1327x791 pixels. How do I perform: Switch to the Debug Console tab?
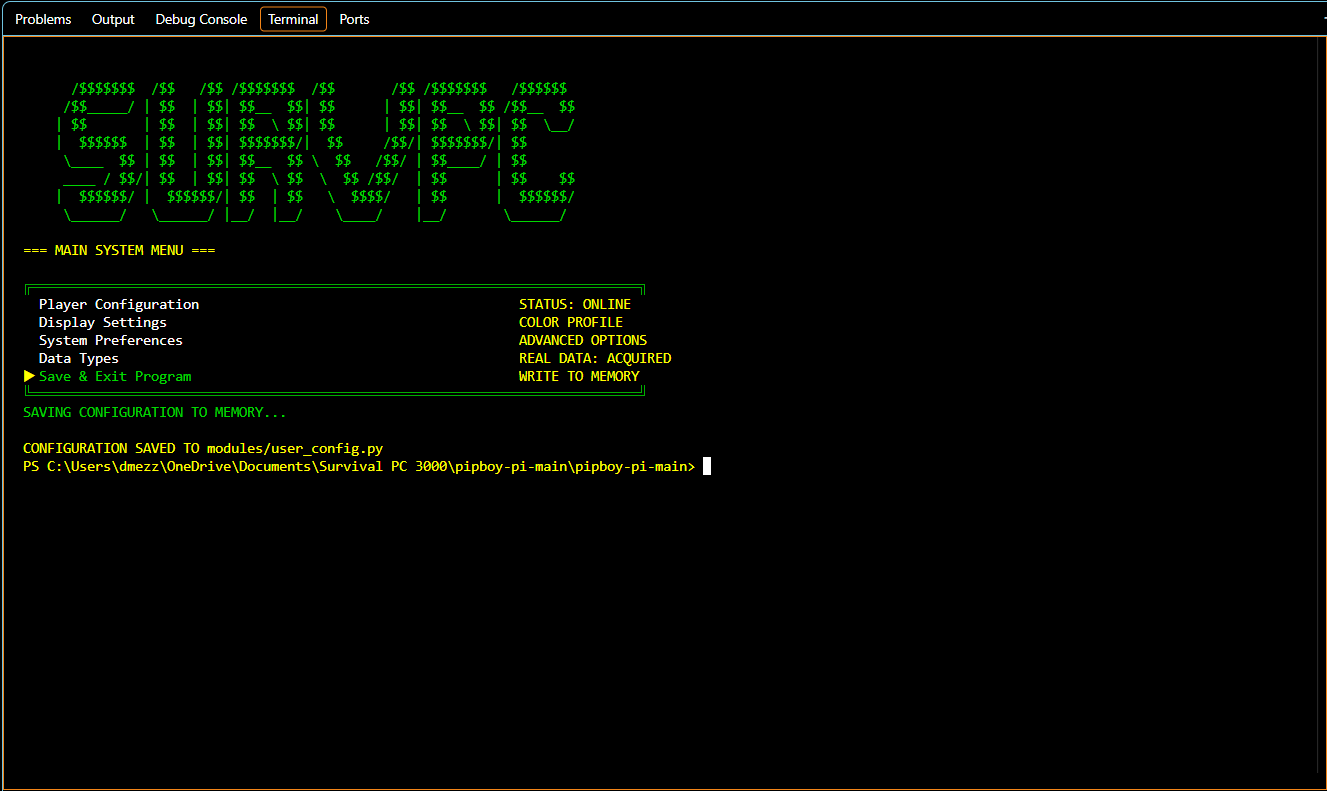coord(201,19)
